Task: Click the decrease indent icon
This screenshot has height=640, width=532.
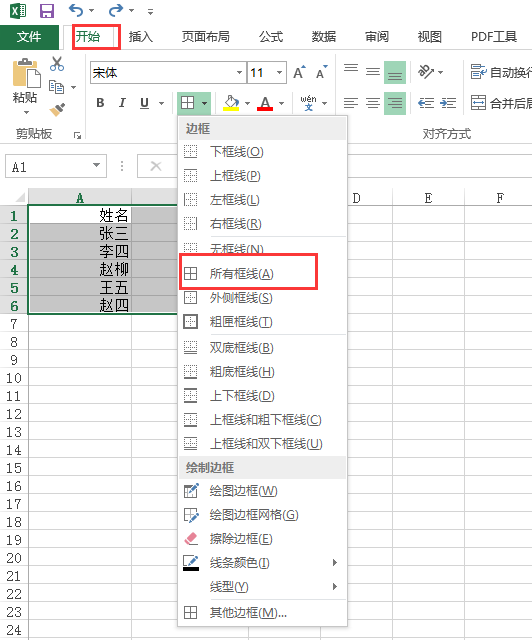Action: click(x=426, y=103)
